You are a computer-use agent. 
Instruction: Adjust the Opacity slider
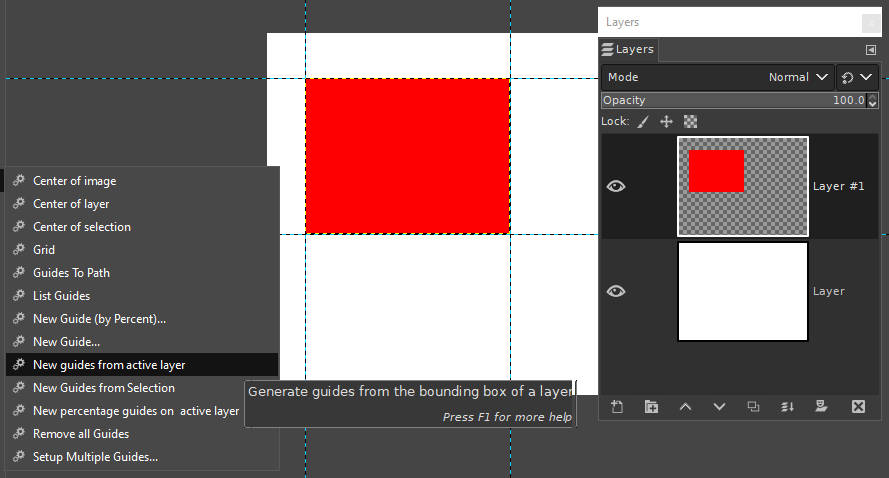(734, 100)
